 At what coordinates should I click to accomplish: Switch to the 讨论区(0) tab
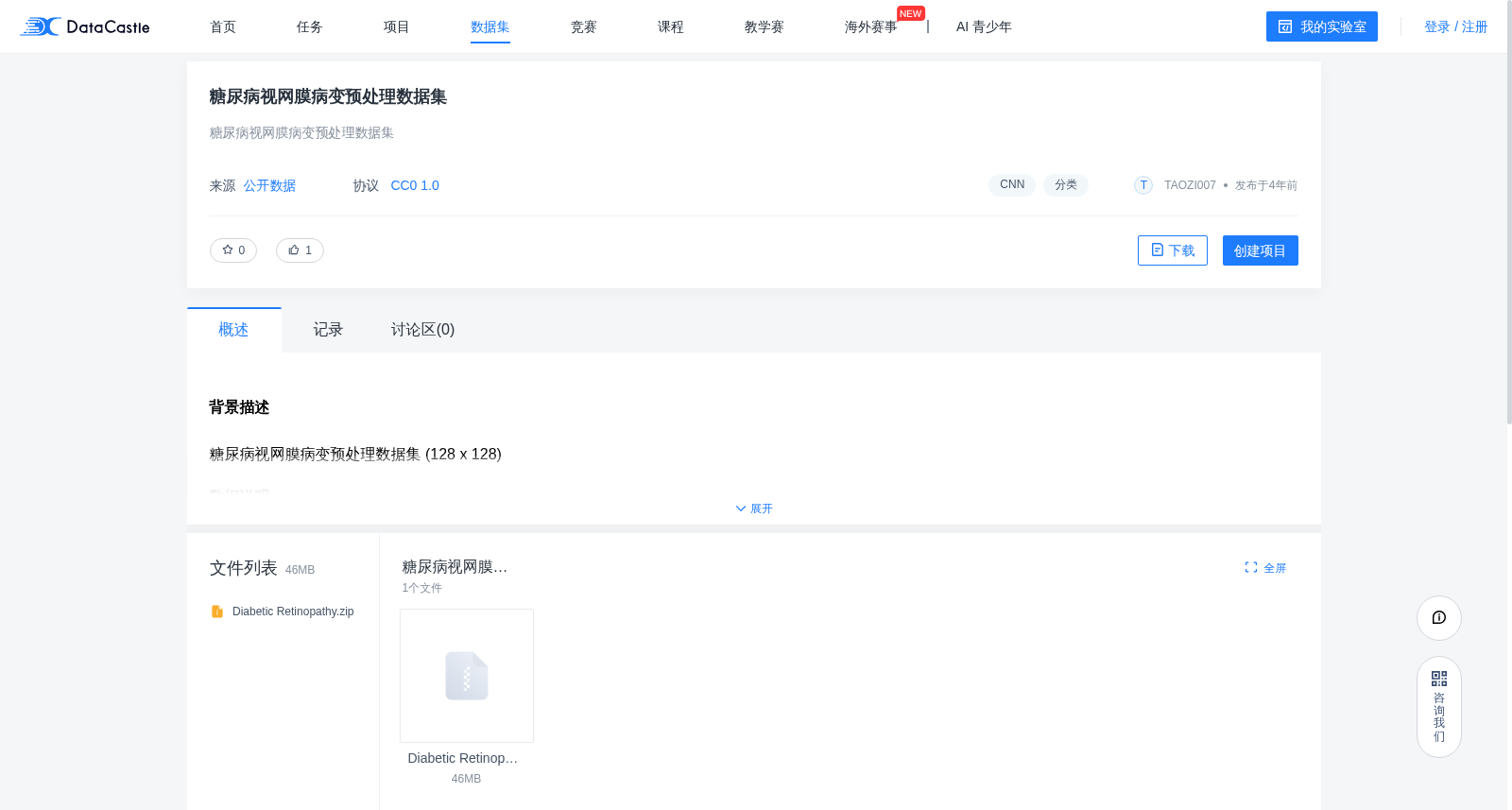pyautogui.click(x=422, y=330)
